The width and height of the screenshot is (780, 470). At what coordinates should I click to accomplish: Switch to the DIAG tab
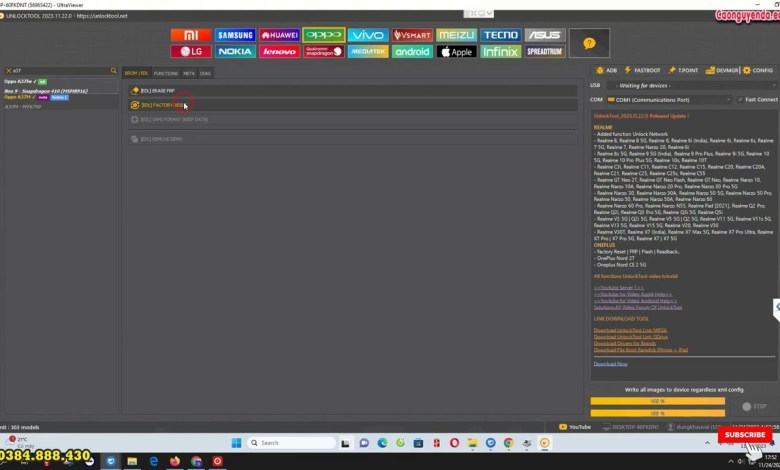point(205,73)
